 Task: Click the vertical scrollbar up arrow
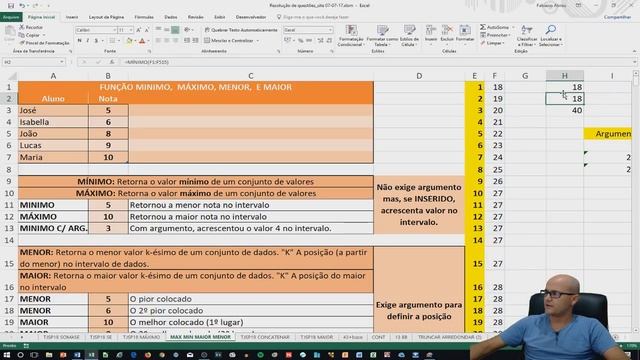coord(636,73)
